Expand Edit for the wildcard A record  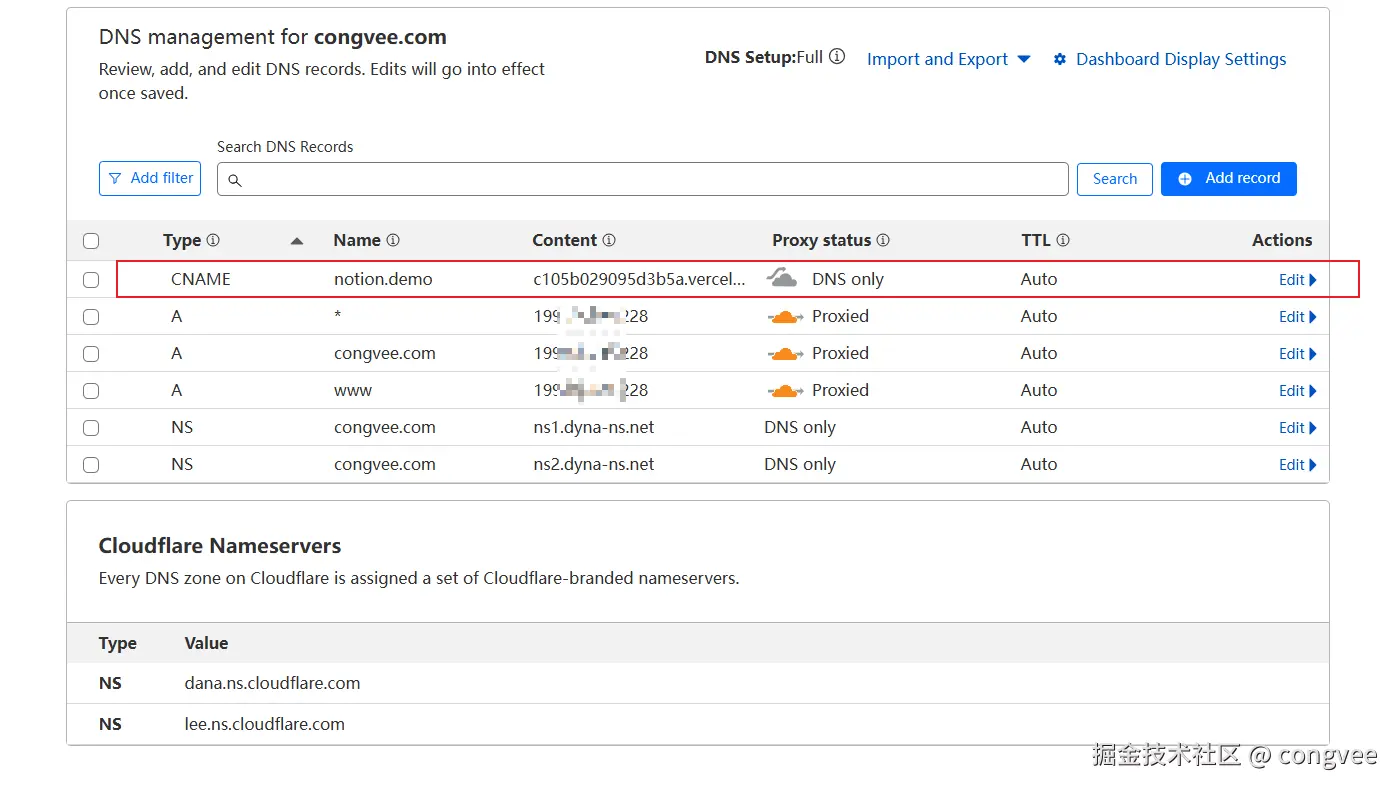[1297, 317]
